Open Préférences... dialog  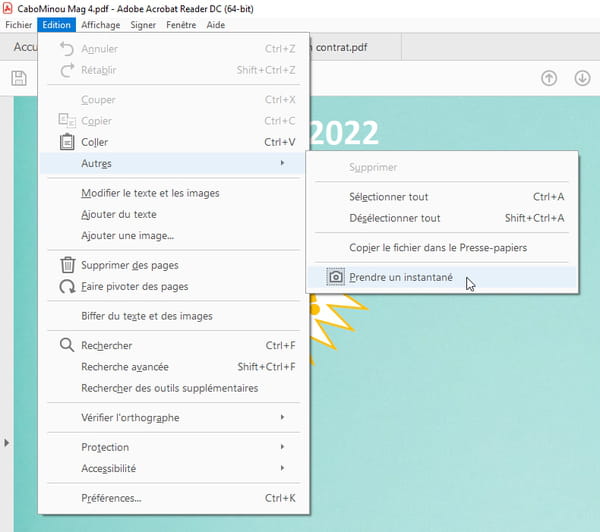(173, 498)
